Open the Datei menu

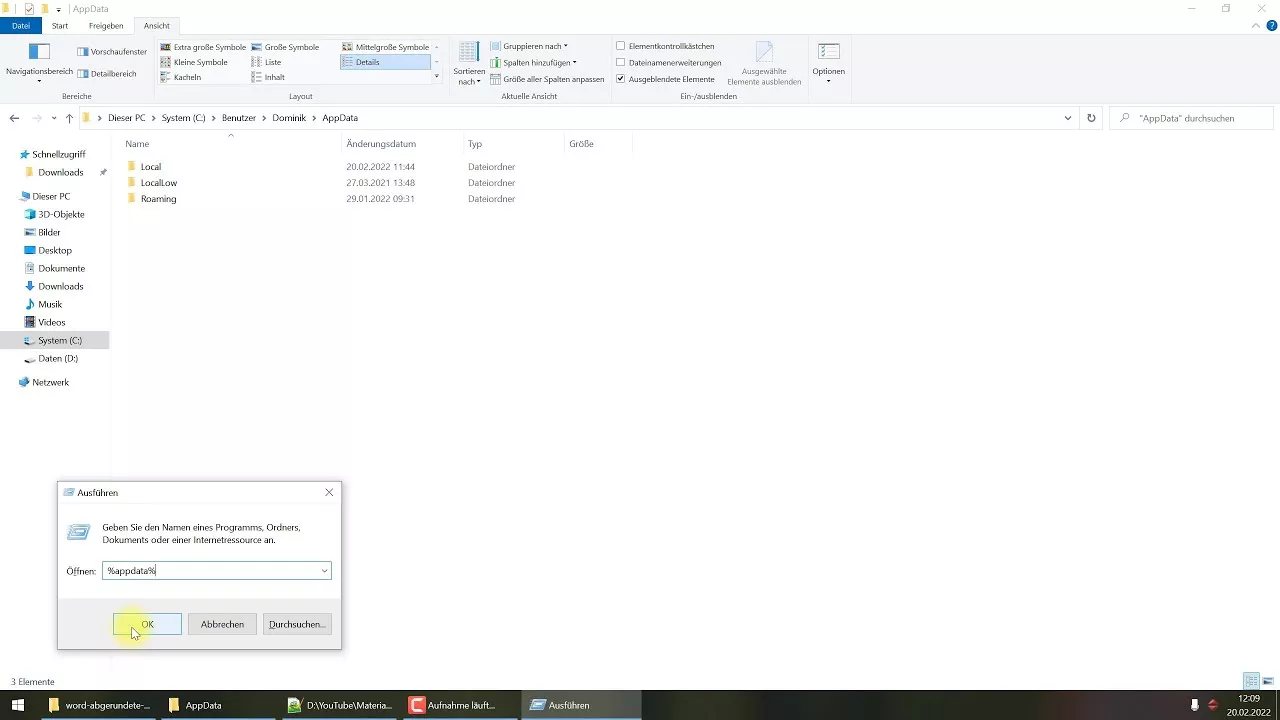(x=20, y=25)
